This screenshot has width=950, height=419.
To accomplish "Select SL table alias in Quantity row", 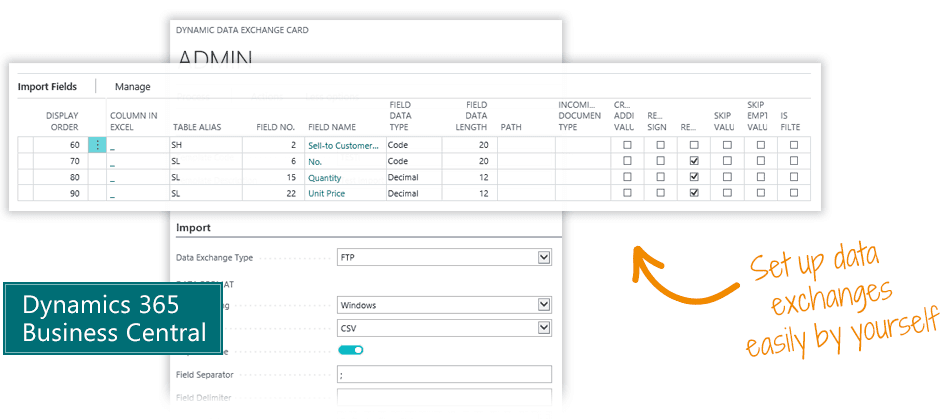I will click(205, 177).
